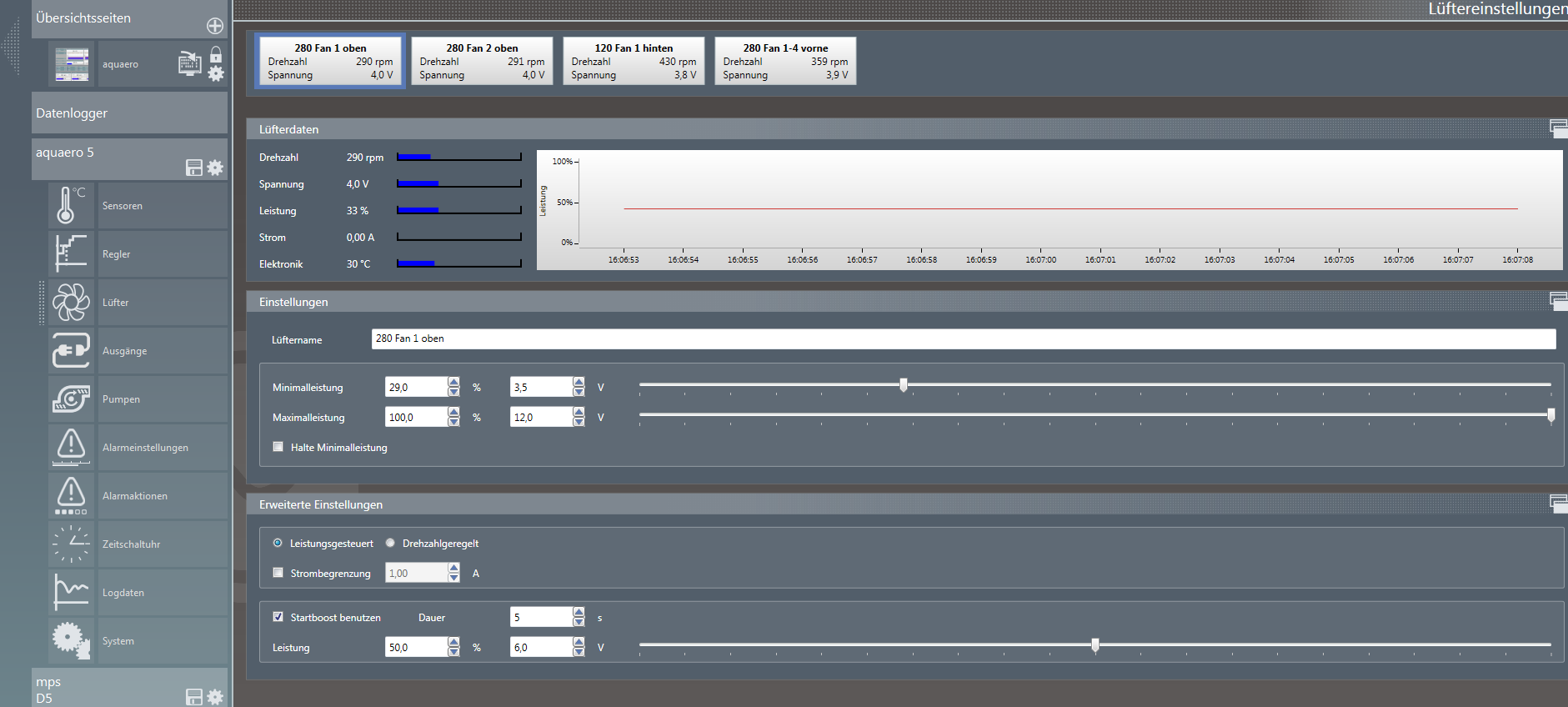
Task: Select the Lüfter fan icon
Action: (x=71, y=302)
